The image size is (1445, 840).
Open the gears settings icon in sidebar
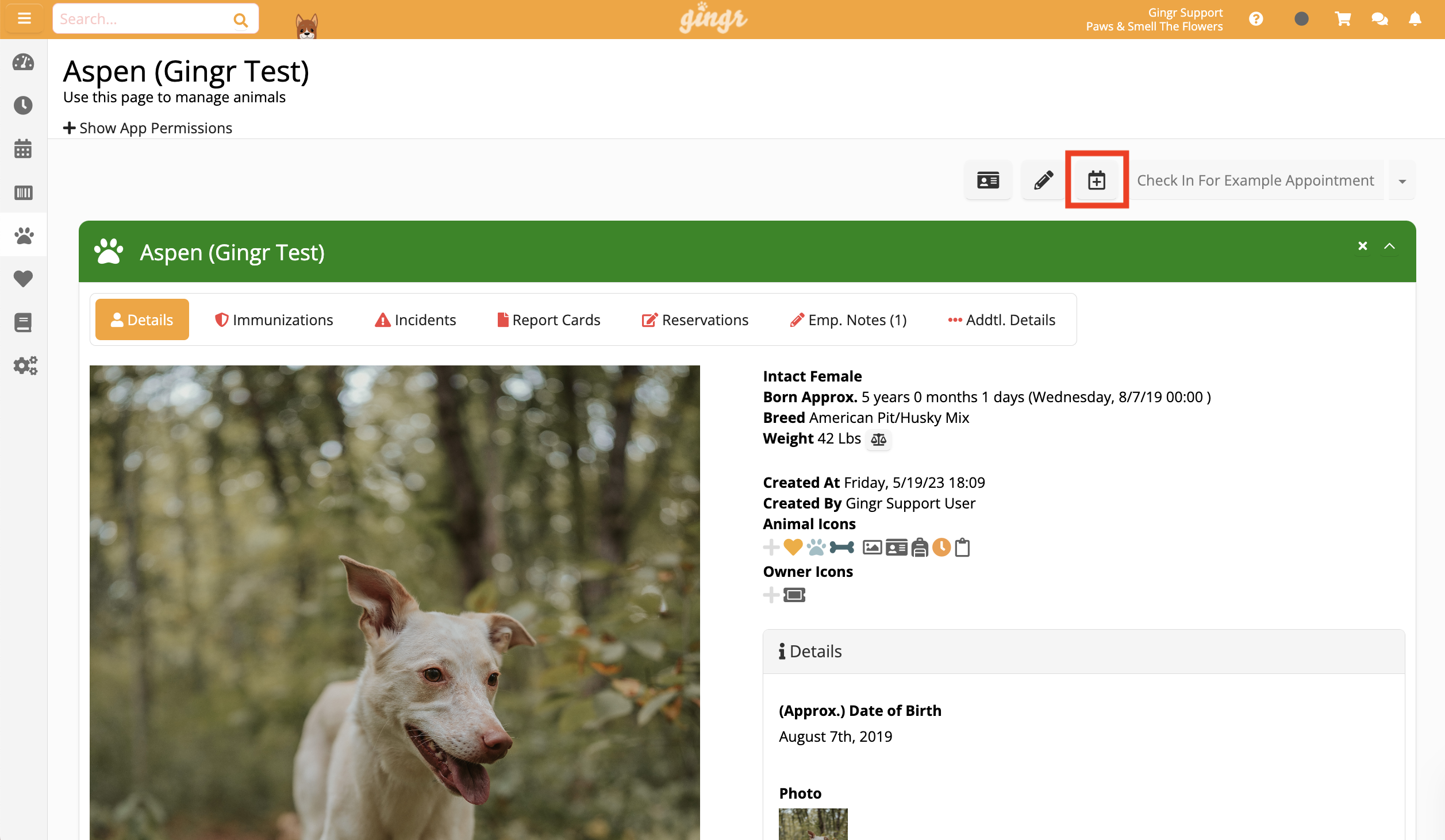click(x=25, y=365)
